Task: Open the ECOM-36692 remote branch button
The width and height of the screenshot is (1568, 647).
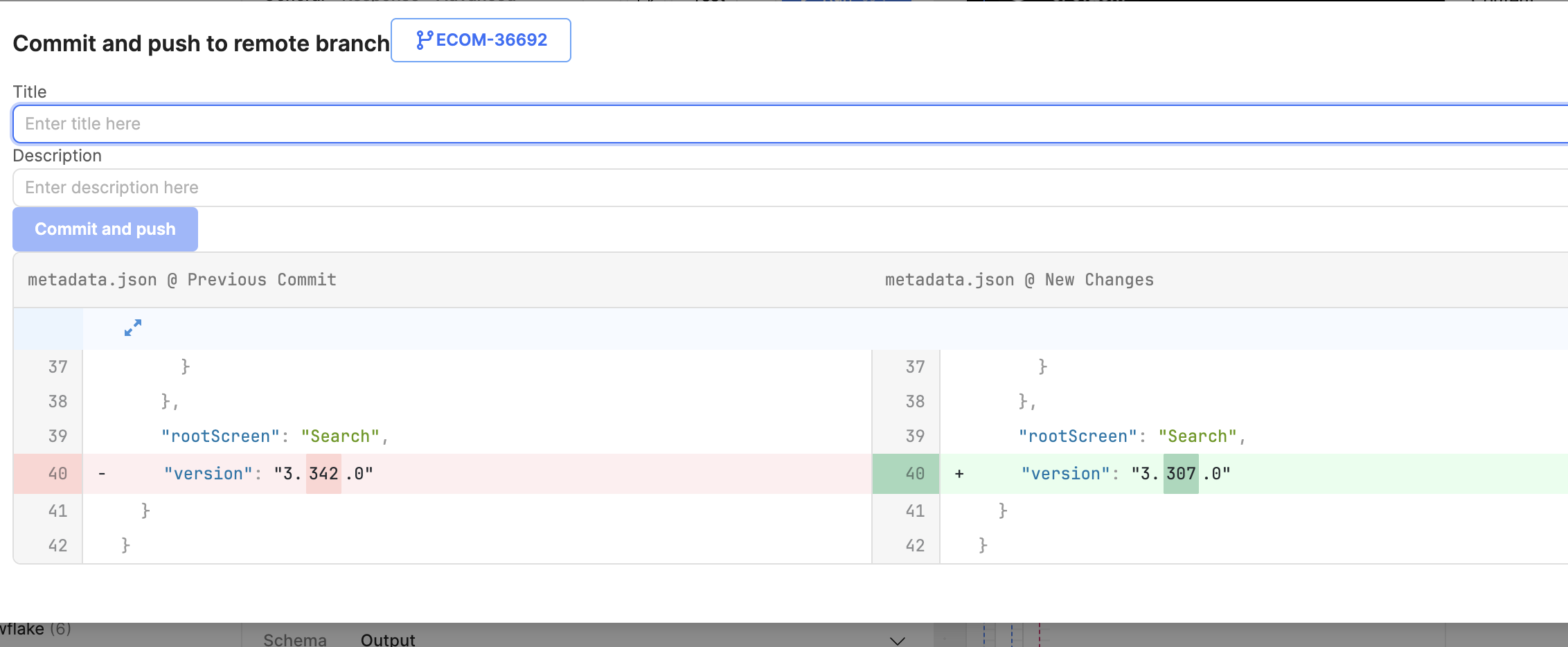Action: [x=481, y=40]
